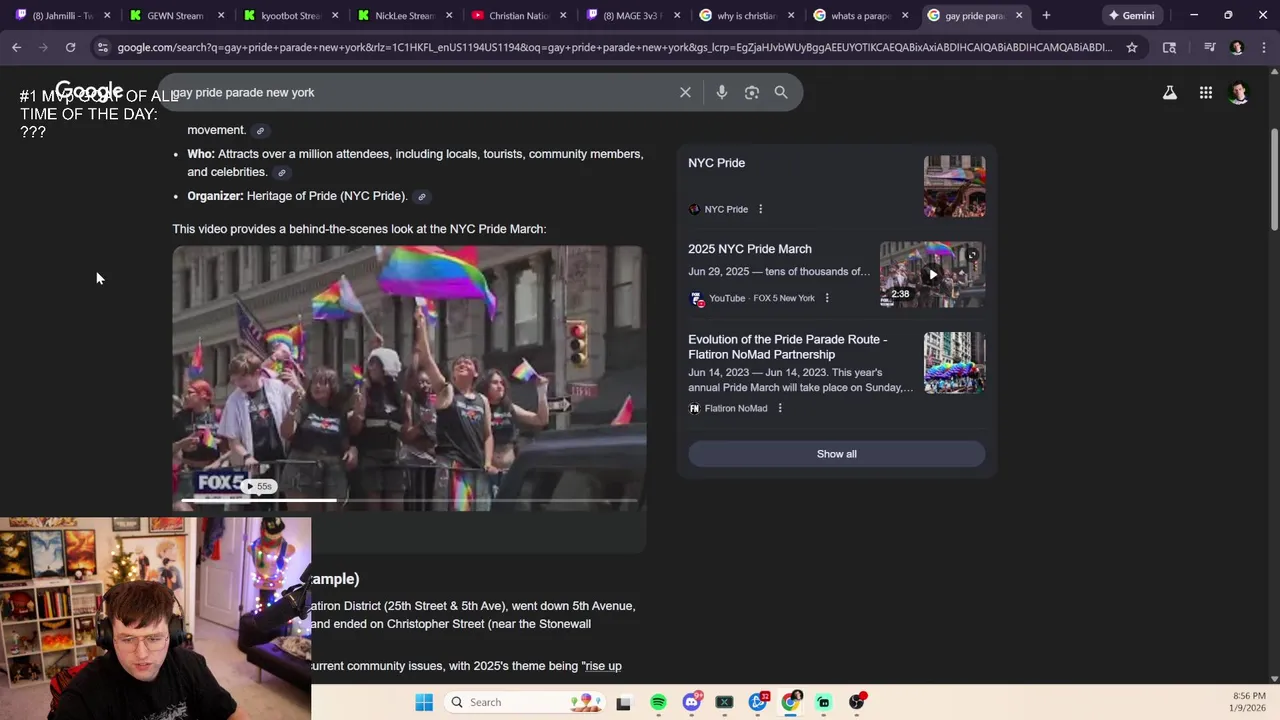Viewport: 1280px width, 720px height.
Task: Click the Show all button
Action: pyautogui.click(x=837, y=454)
